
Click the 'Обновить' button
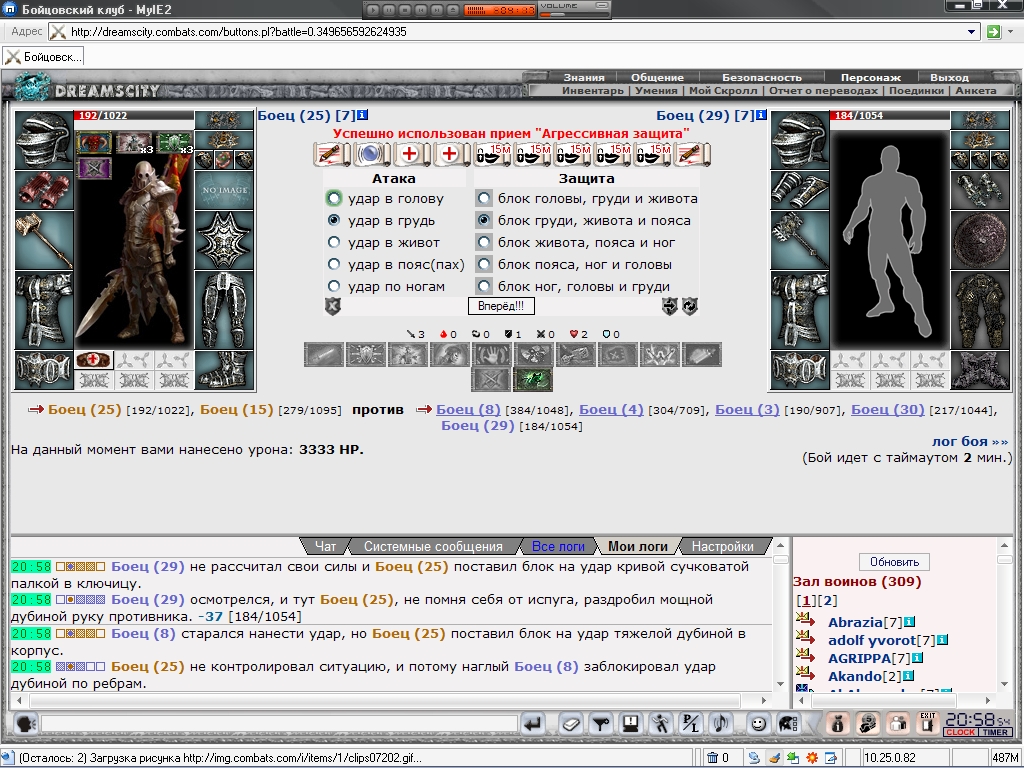[x=894, y=562]
